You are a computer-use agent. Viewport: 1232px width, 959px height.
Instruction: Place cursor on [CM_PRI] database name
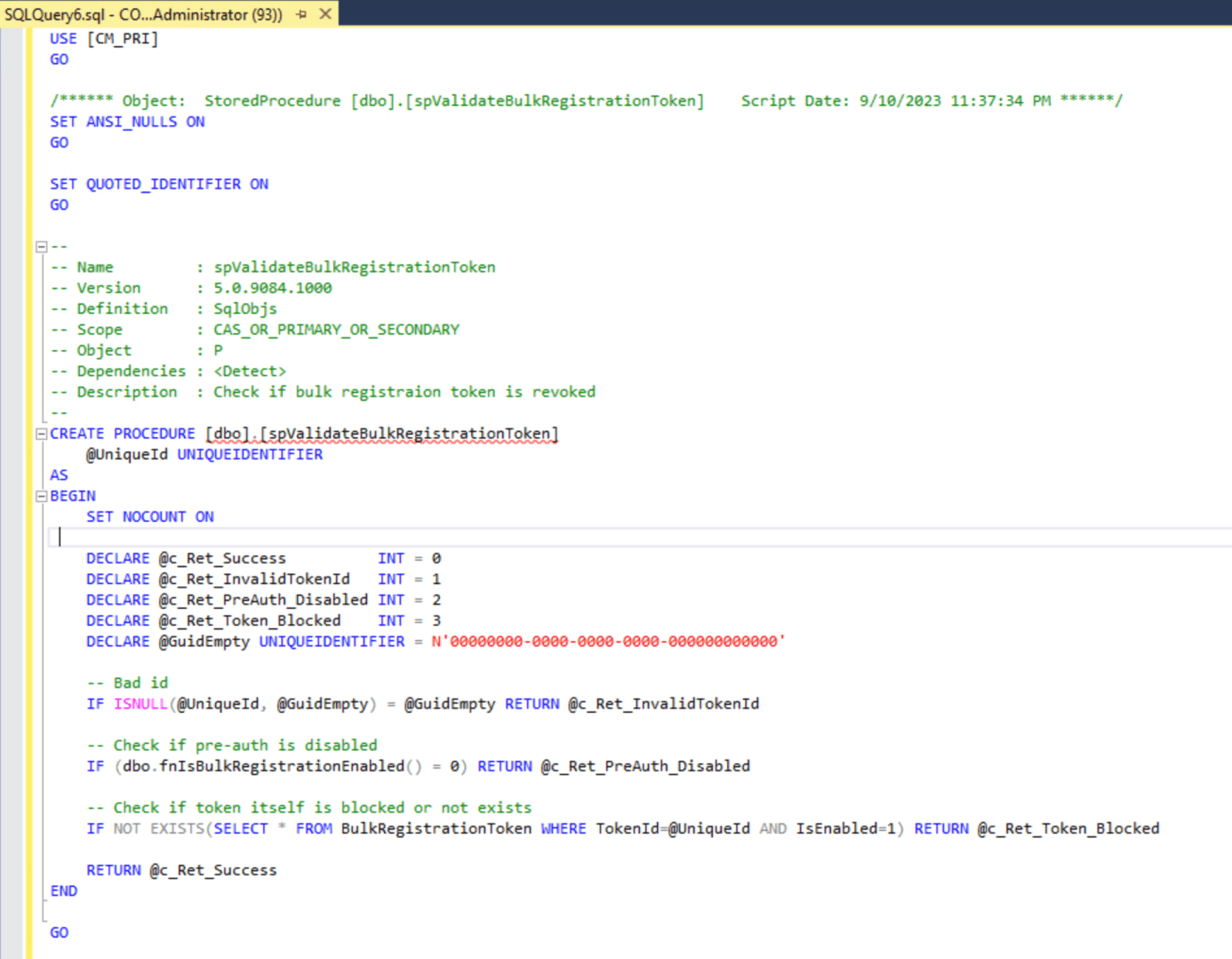123,39
